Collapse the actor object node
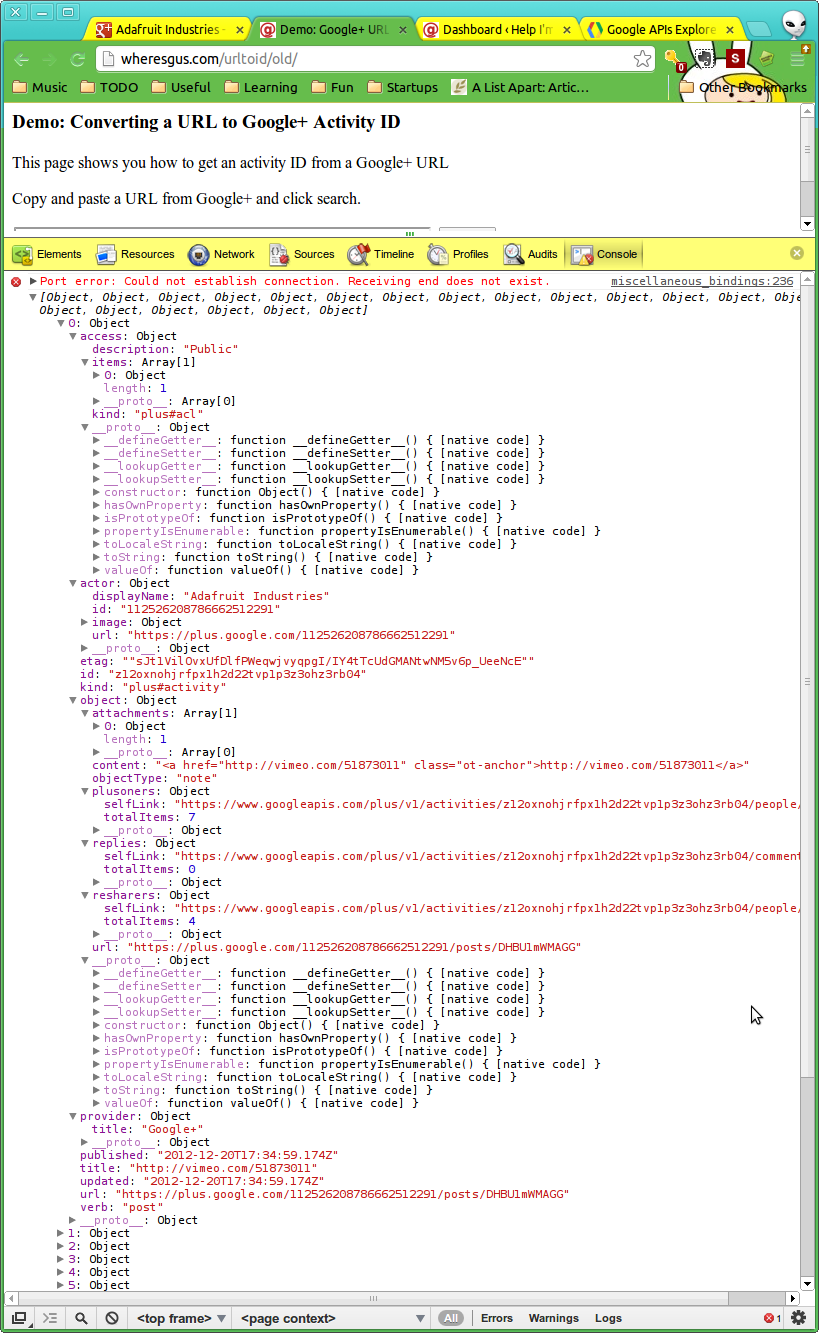This screenshot has height=1333, width=819. point(72,583)
